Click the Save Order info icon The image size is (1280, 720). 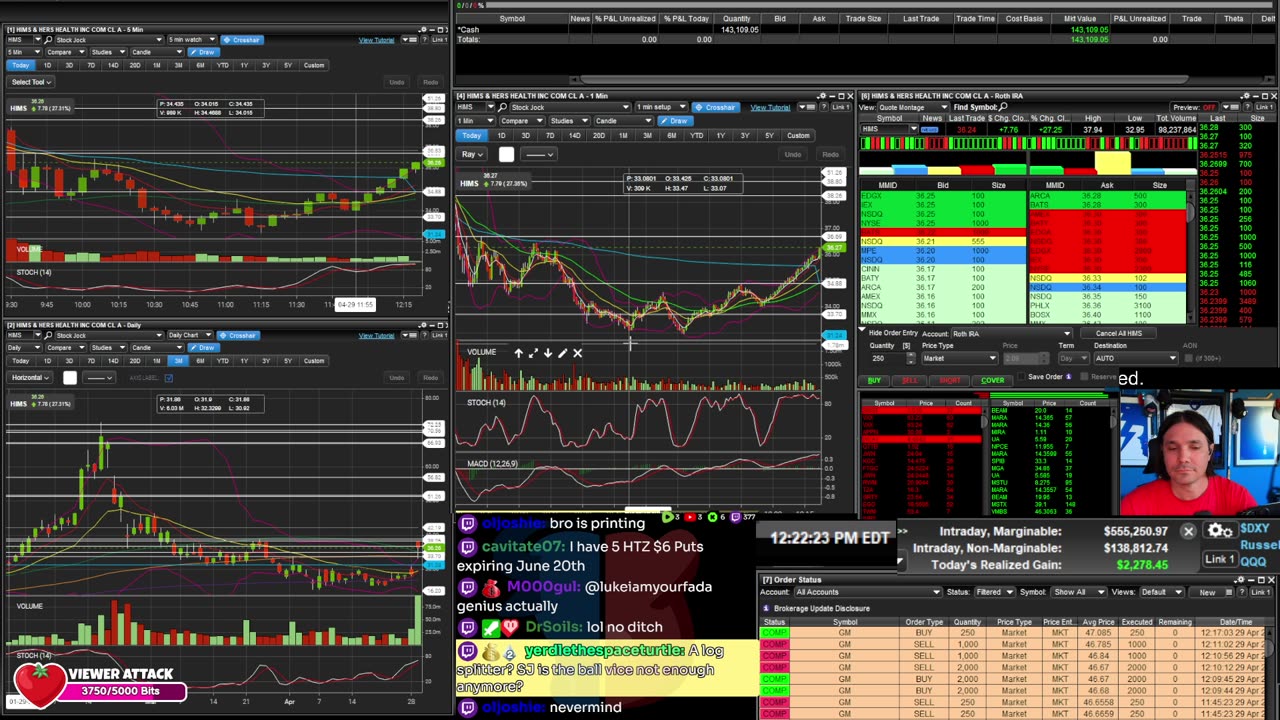(x=1068, y=377)
